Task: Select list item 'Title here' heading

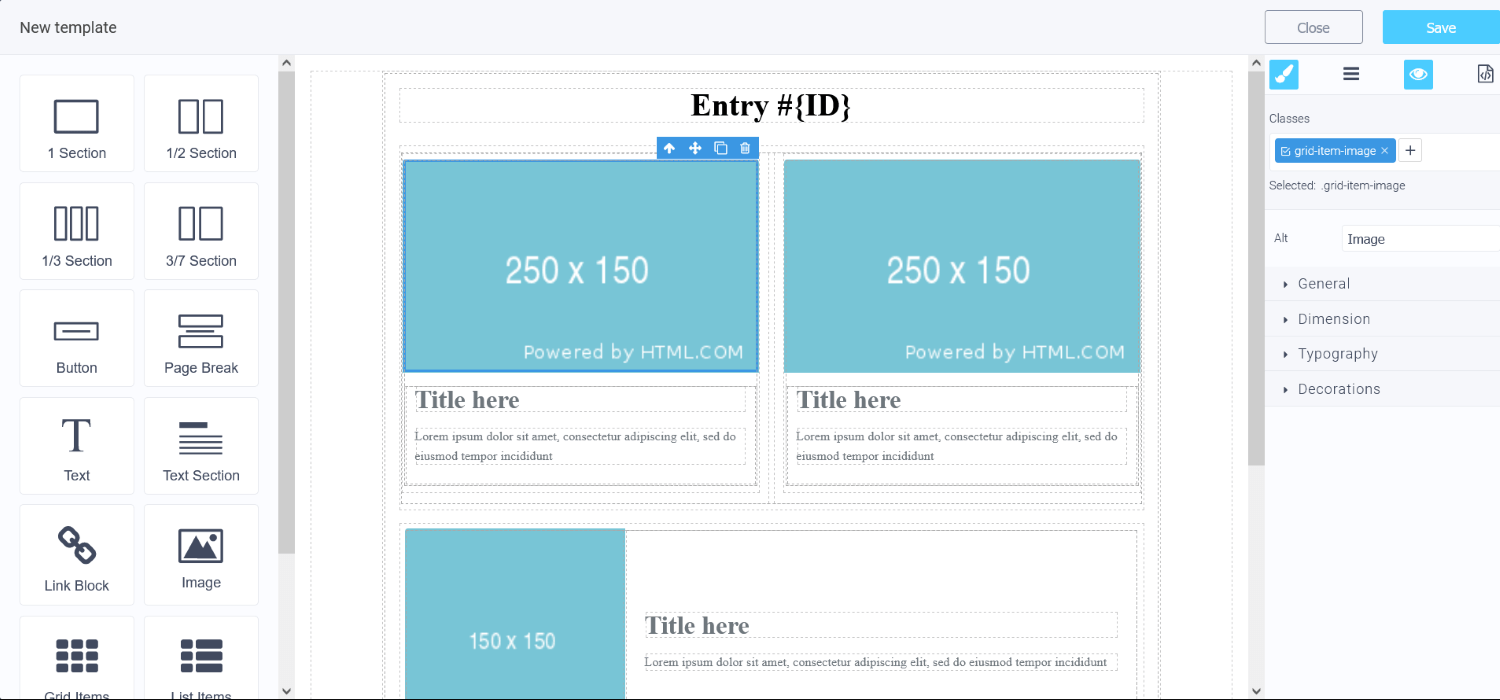Action: (881, 626)
